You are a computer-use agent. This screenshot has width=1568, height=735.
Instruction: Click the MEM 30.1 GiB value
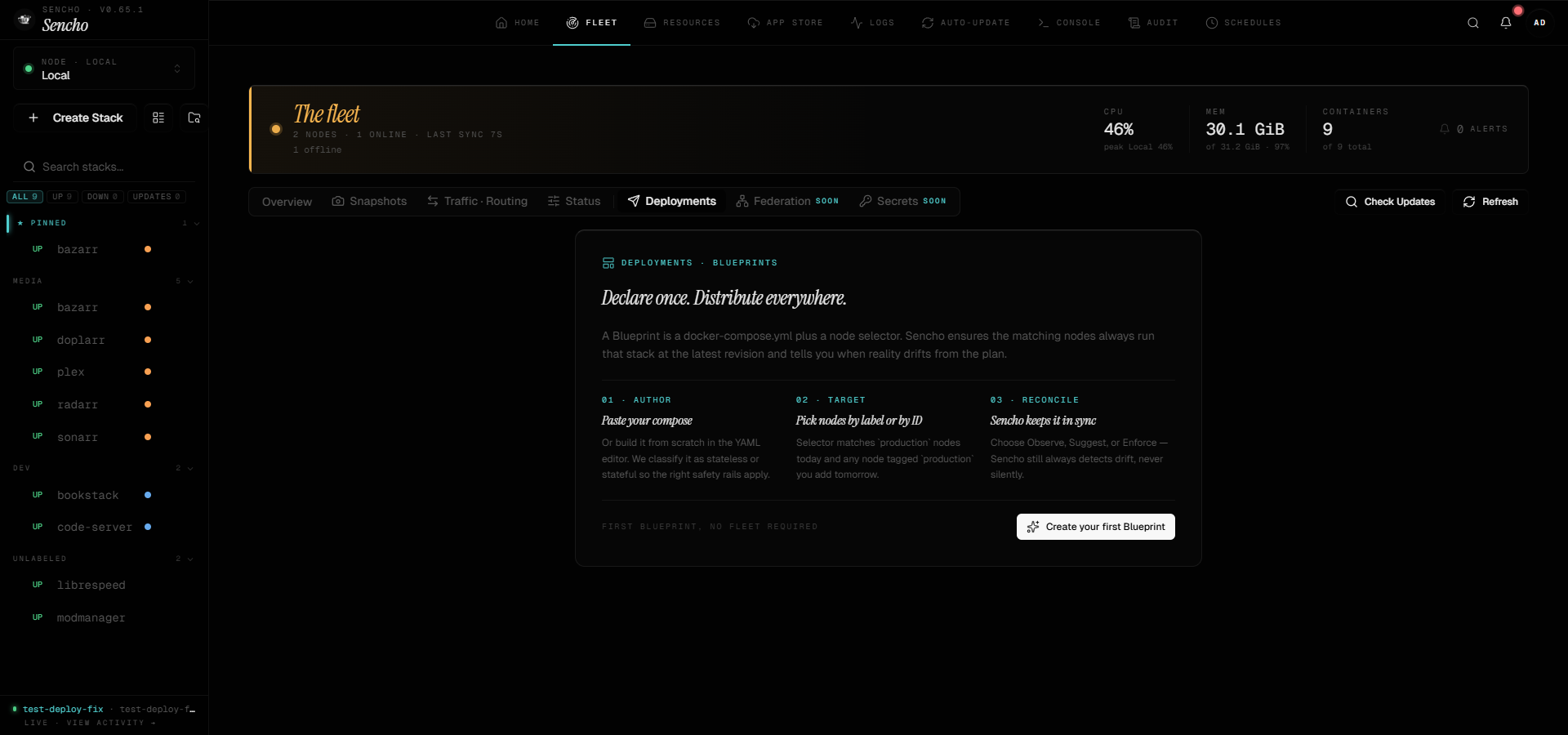(1245, 129)
